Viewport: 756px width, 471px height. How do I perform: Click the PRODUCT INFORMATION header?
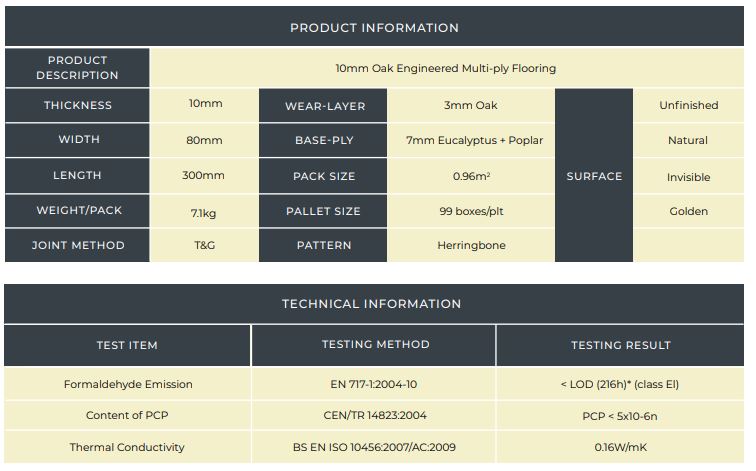tap(374, 27)
